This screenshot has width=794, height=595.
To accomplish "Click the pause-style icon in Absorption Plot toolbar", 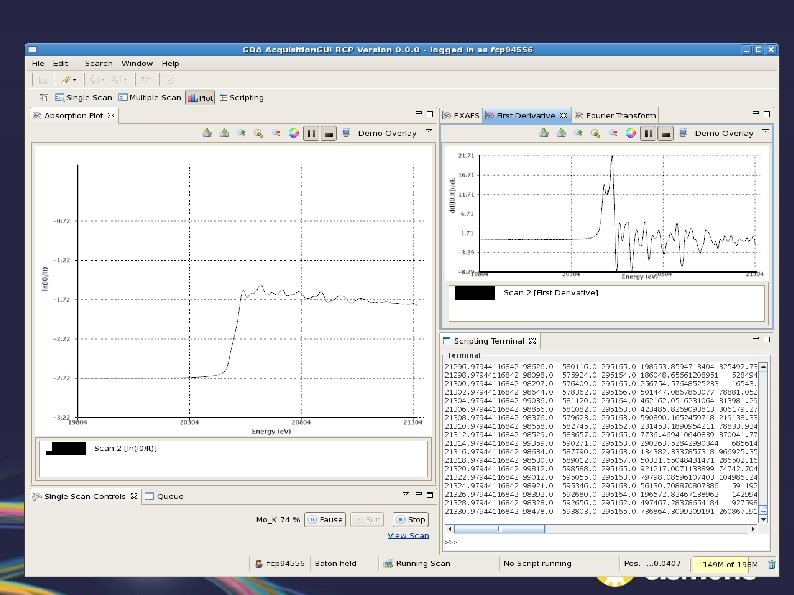I will coord(311,132).
